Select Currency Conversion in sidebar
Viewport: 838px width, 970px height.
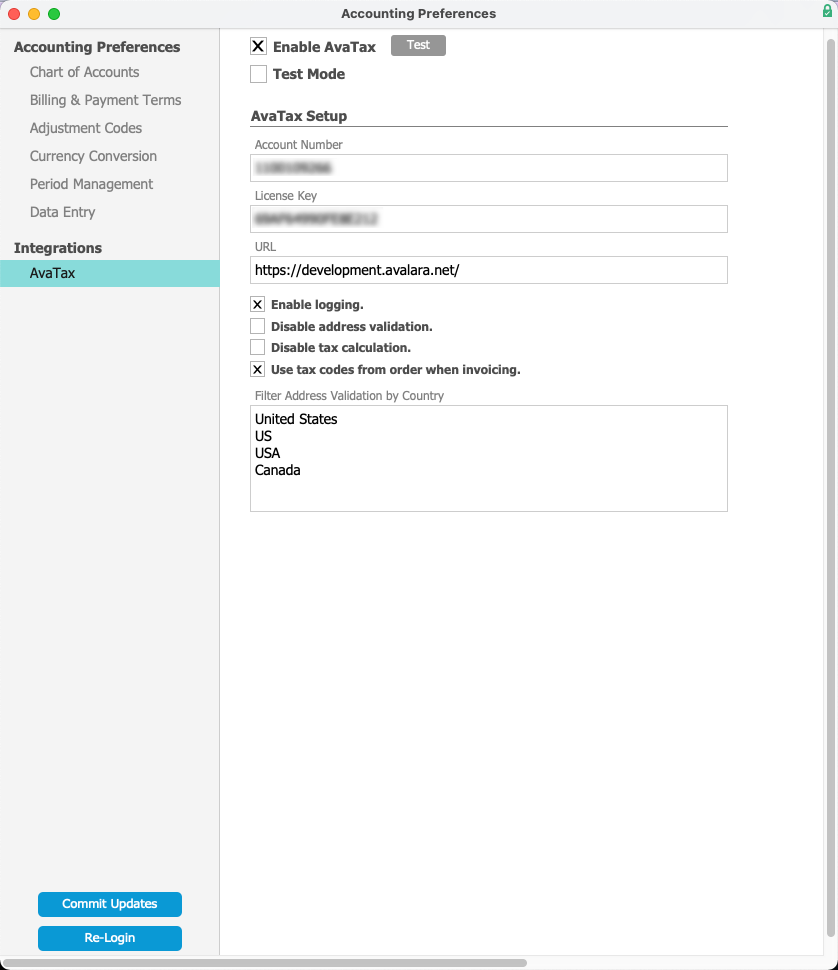93,156
